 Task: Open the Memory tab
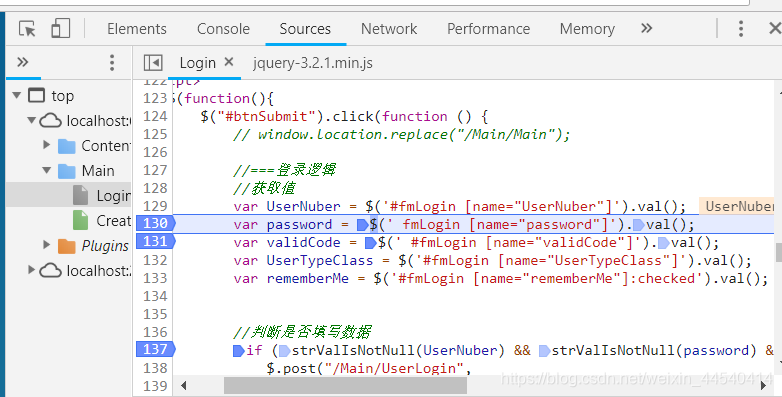587,29
